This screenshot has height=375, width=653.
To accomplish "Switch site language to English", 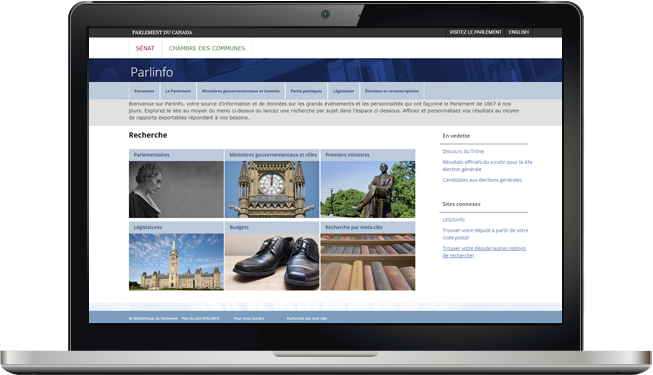I will coord(518,32).
